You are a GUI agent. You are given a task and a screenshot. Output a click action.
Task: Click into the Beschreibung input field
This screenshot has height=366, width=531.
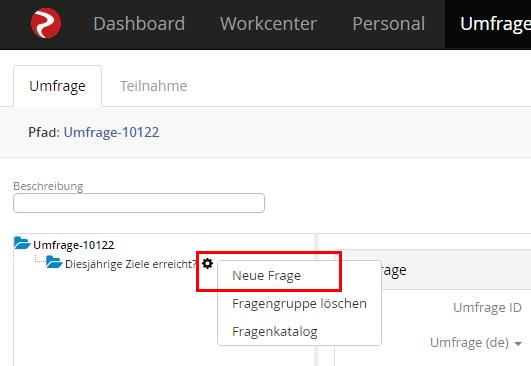(x=139, y=203)
